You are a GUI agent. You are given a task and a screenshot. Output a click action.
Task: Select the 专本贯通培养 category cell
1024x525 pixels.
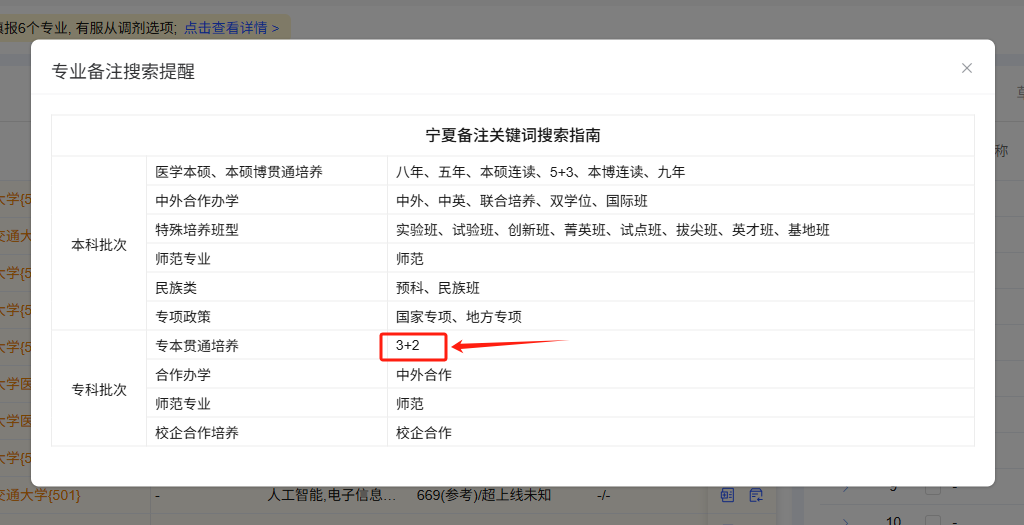tap(267, 345)
